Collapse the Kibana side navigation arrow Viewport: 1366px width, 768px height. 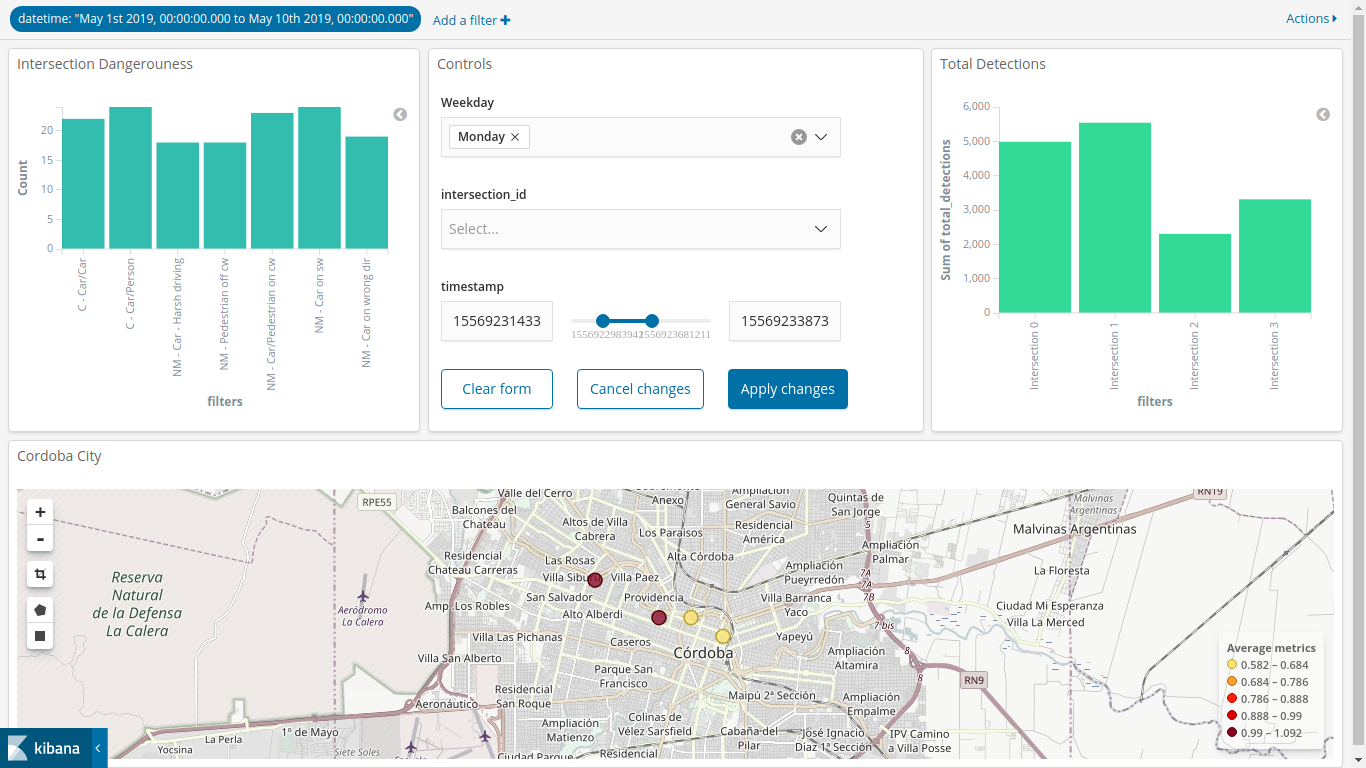(98, 748)
